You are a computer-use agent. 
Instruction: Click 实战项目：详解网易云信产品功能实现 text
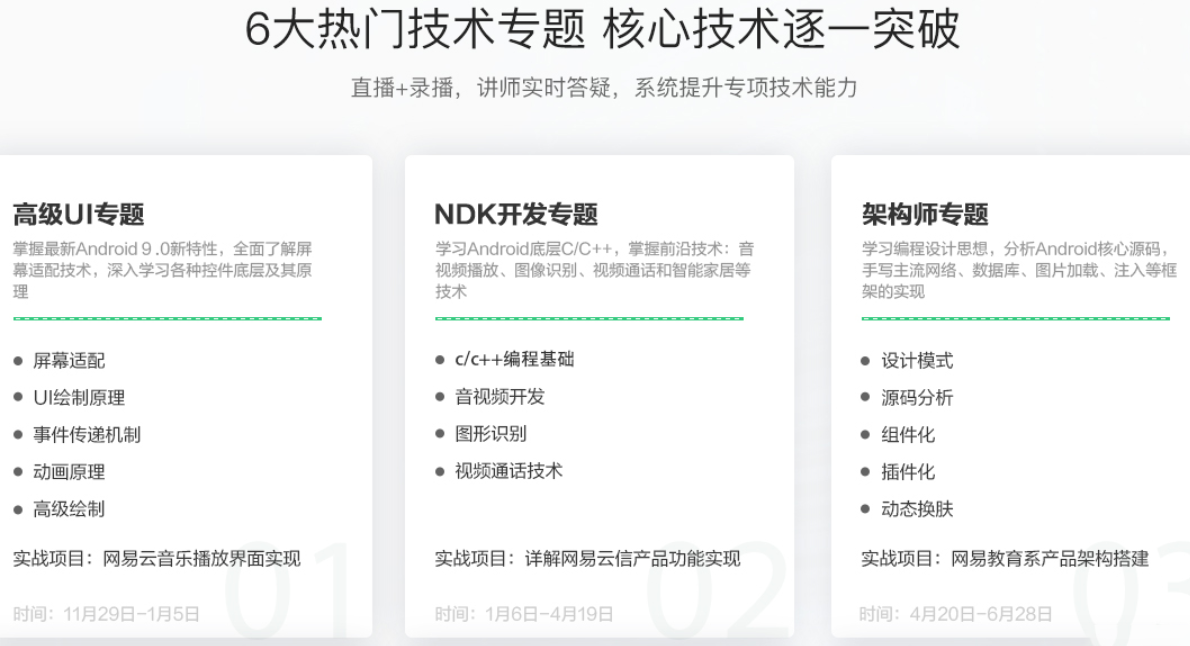pos(587,559)
